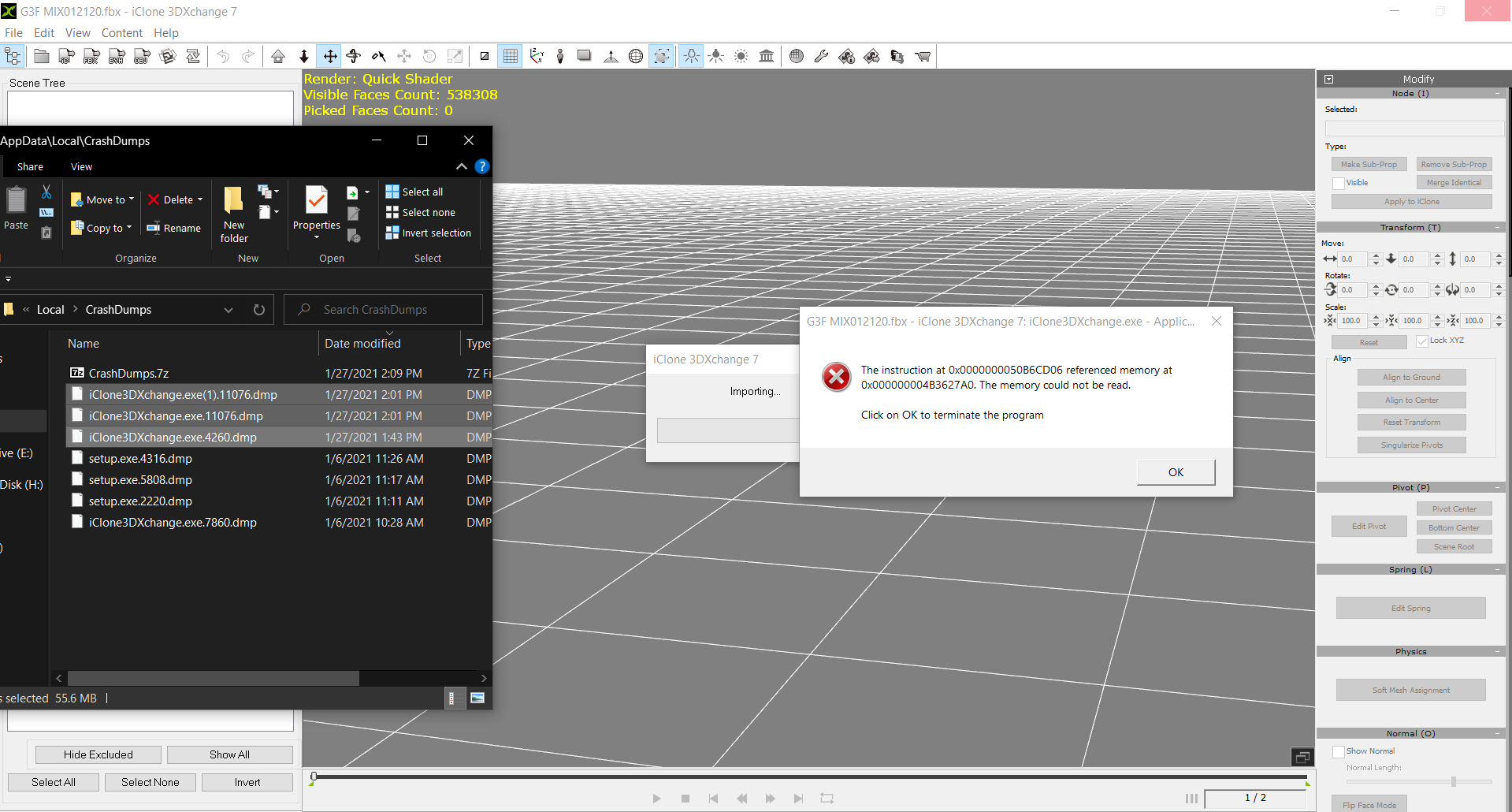Screen dimensions: 1512x812
Task: Click the dummy character figure icon
Action: click(x=560, y=56)
